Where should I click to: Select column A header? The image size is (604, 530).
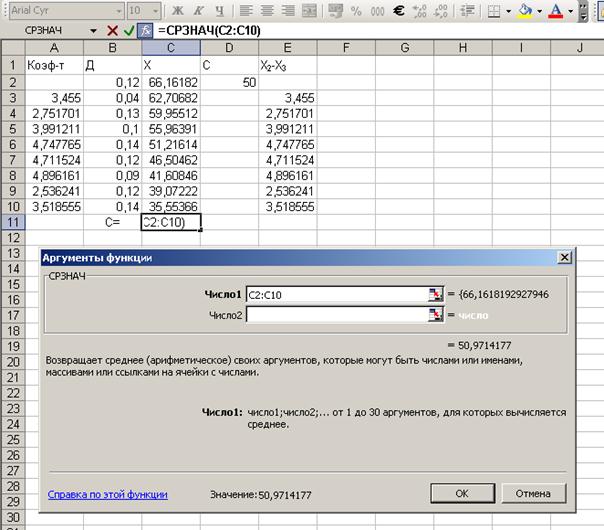tap(54, 48)
